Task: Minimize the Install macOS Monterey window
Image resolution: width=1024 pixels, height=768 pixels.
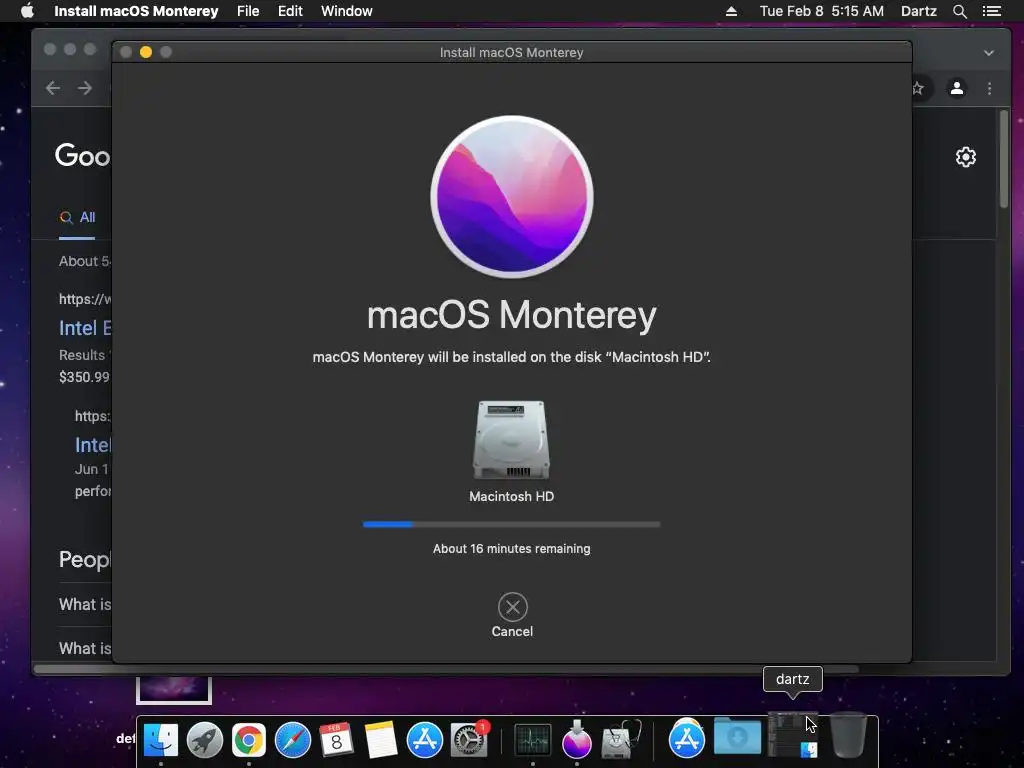Action: (x=146, y=52)
